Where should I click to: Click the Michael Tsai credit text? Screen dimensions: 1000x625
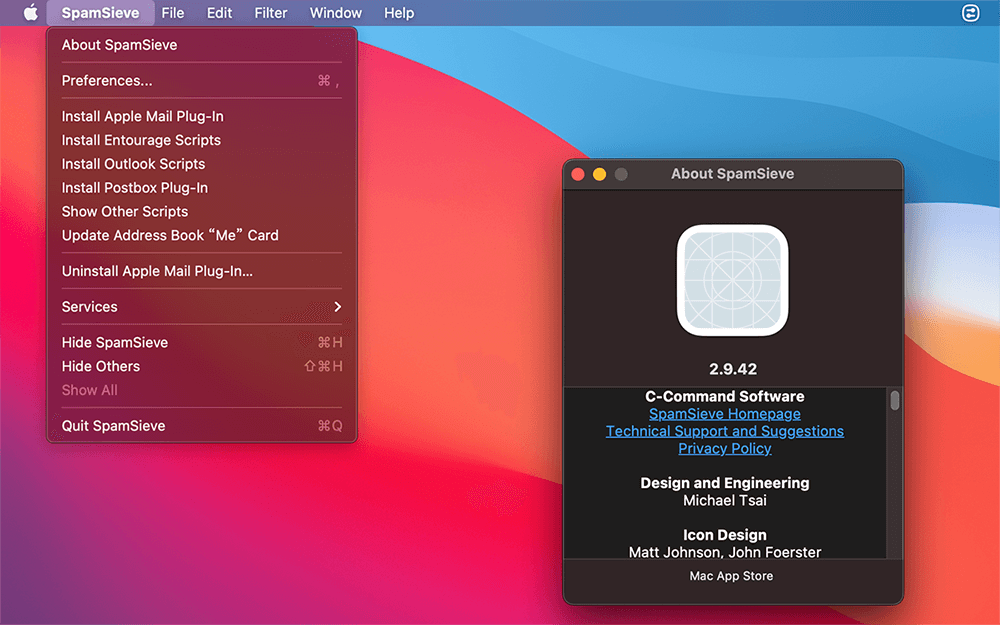tap(724, 501)
